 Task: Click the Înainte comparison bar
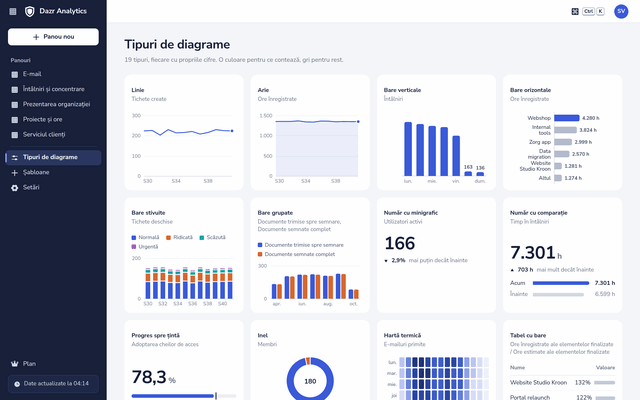(x=558, y=294)
